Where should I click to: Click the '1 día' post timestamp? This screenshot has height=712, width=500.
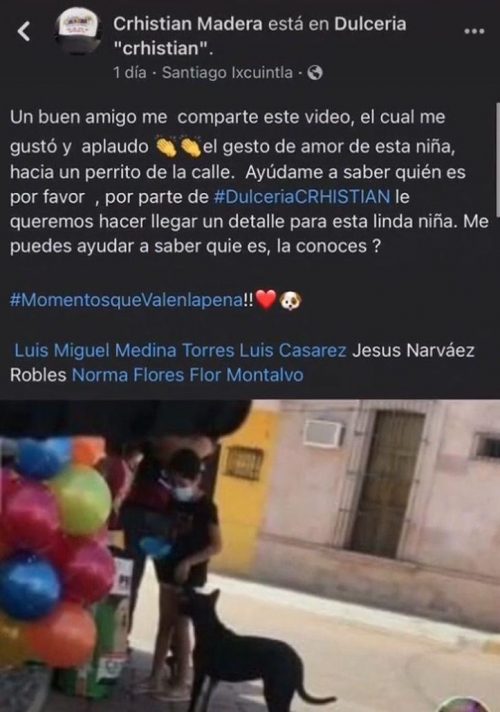tap(130, 73)
